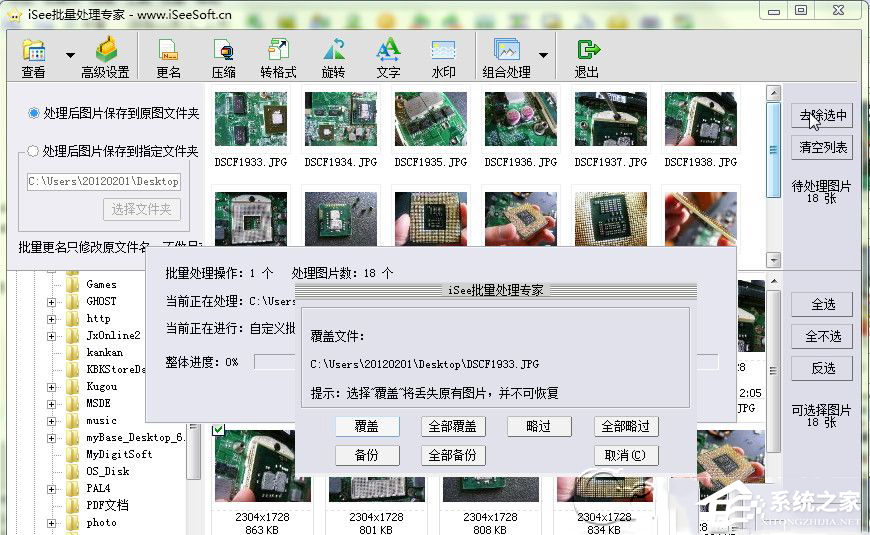Click 覆盖 overwrite in the dialog
The height and width of the screenshot is (535, 870).
point(367,426)
